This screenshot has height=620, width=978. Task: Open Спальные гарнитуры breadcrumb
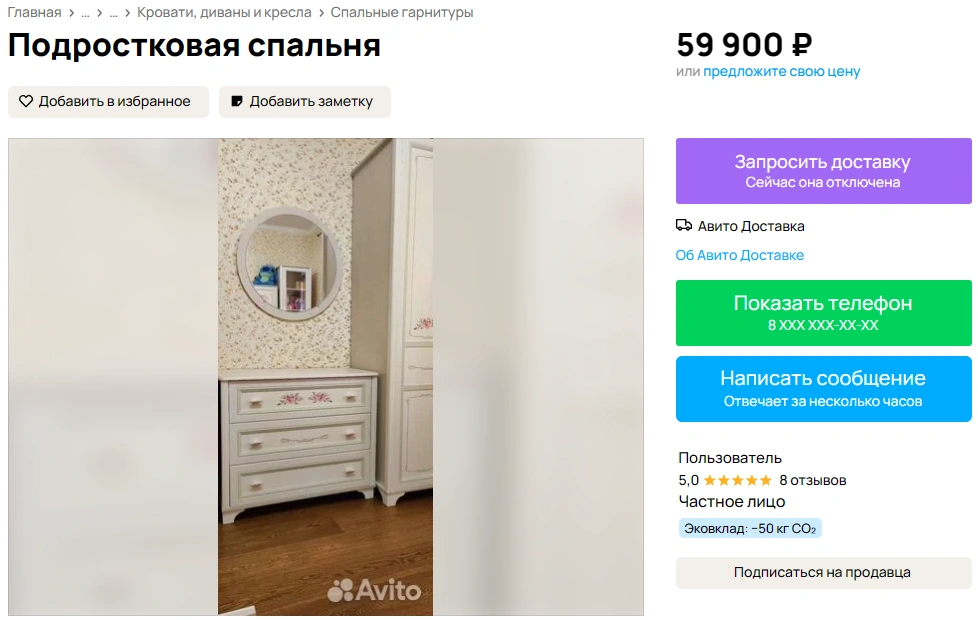[402, 12]
